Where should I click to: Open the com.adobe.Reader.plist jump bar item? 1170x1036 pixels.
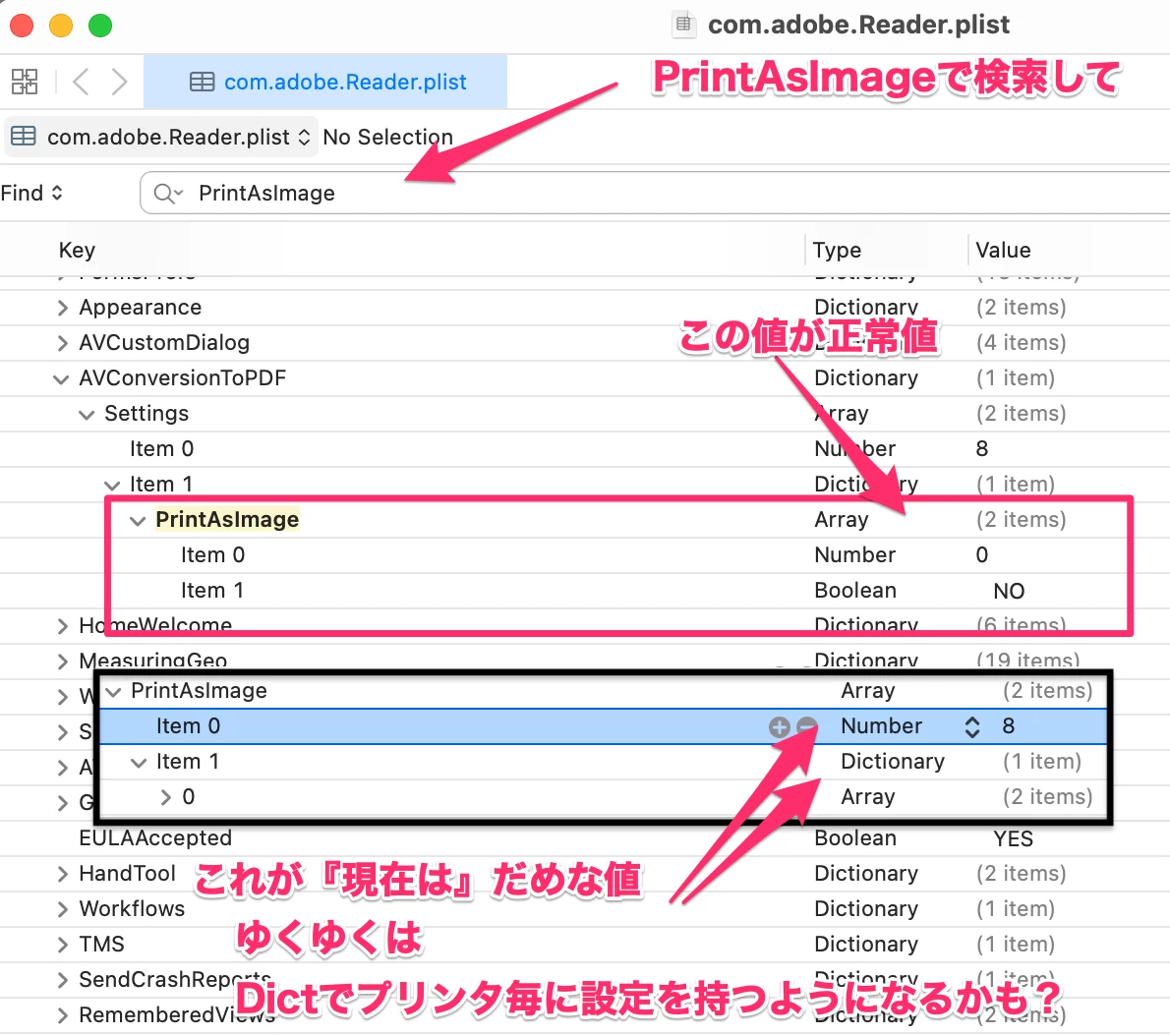(x=161, y=137)
